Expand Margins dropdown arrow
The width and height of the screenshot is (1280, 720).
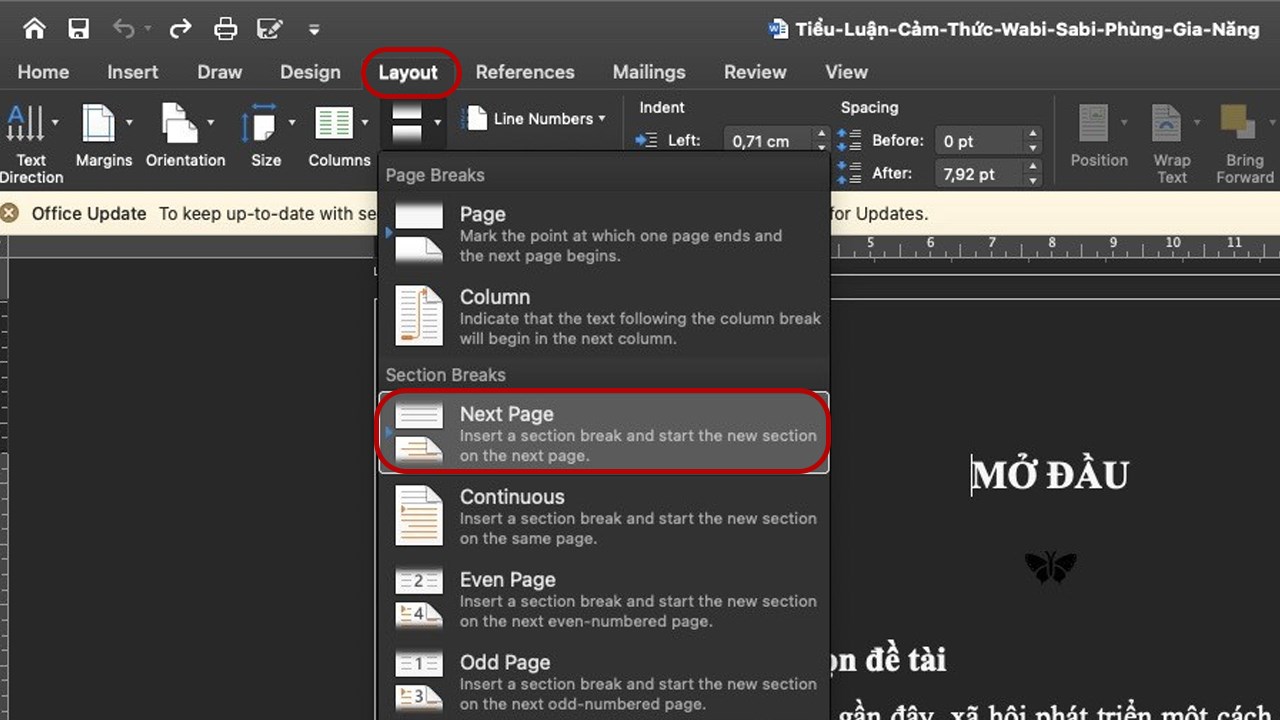(x=129, y=124)
